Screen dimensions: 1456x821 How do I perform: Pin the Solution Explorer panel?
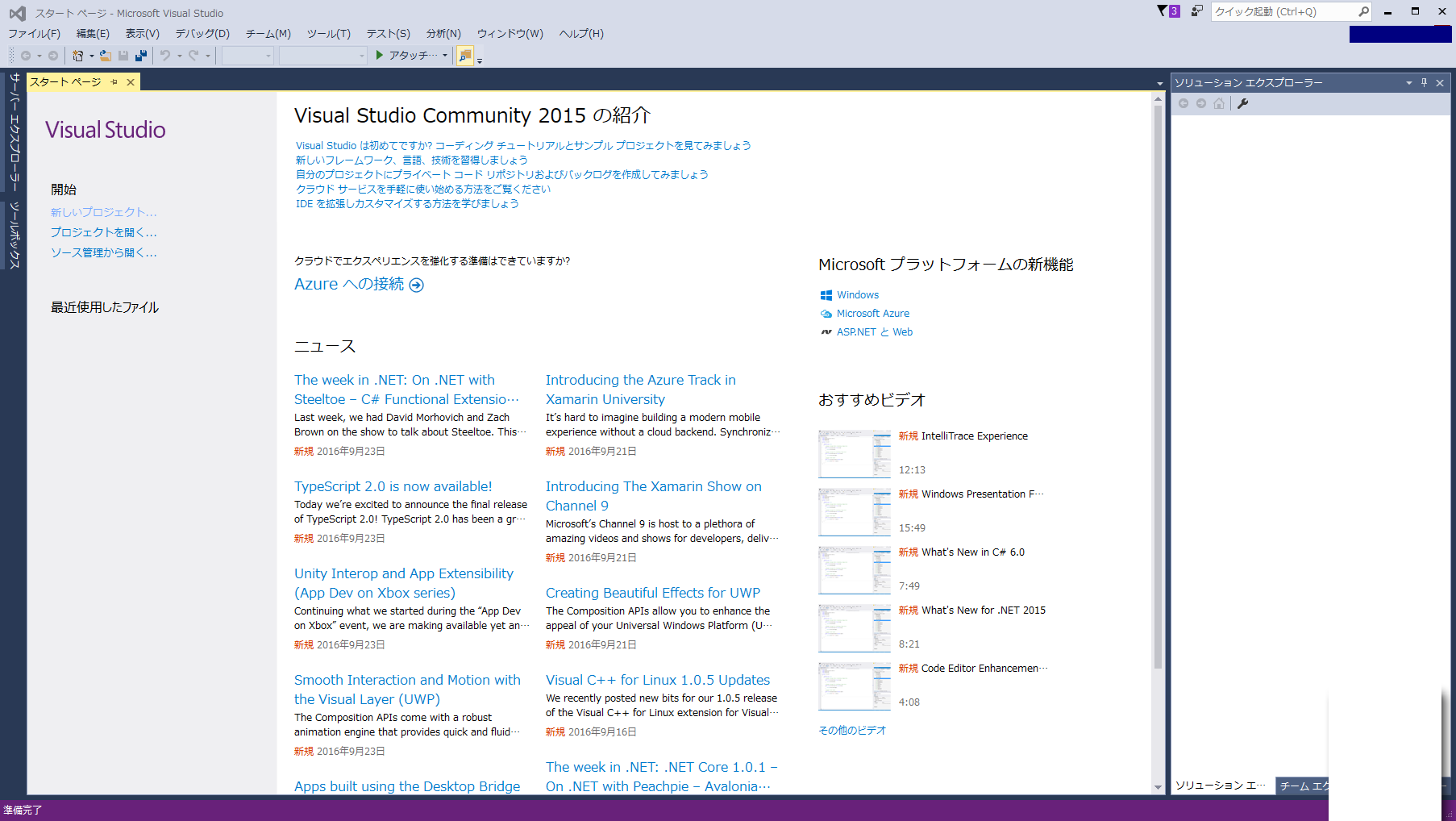1425,82
